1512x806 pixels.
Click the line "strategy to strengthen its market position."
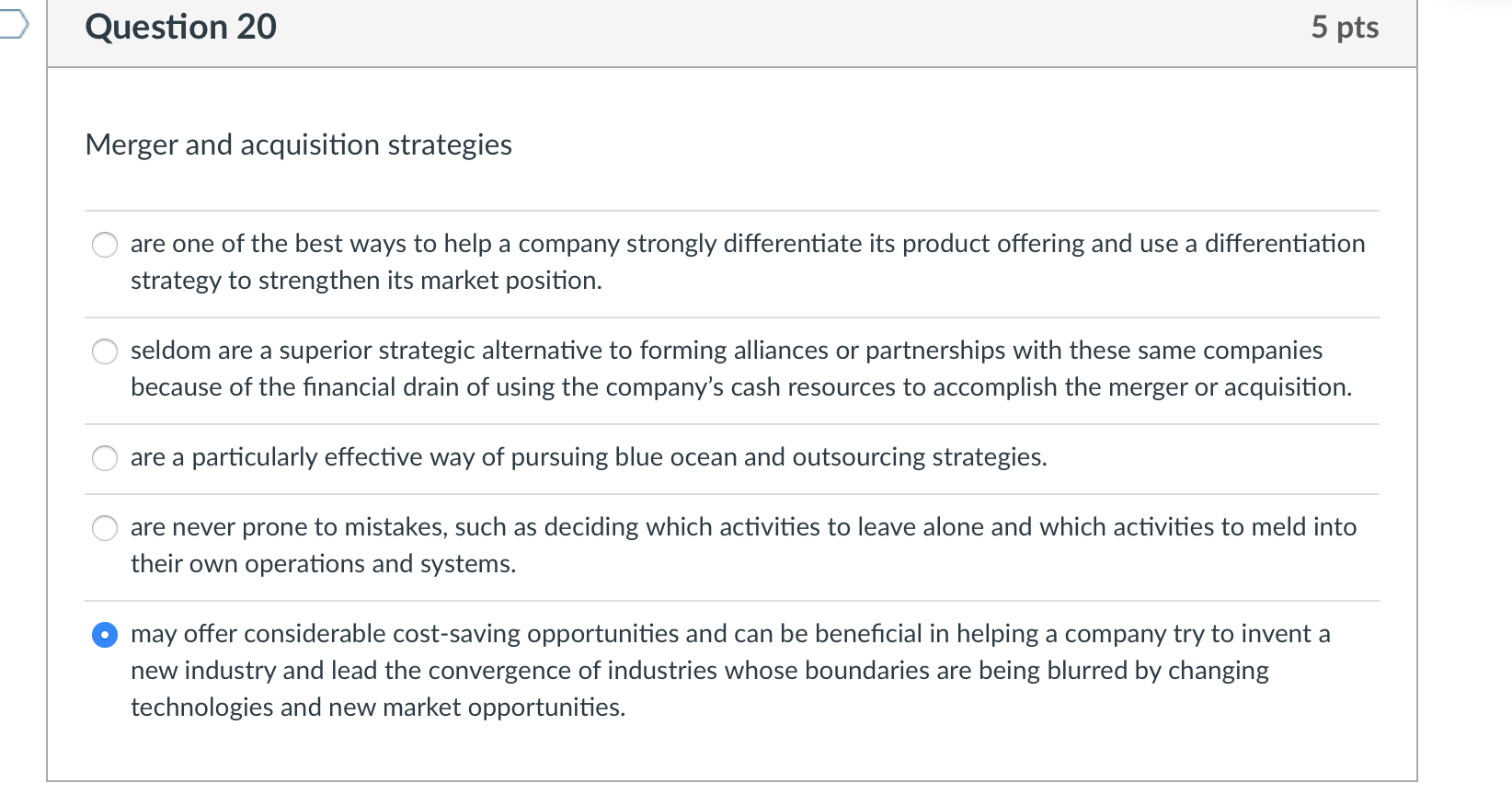pyautogui.click(x=366, y=281)
